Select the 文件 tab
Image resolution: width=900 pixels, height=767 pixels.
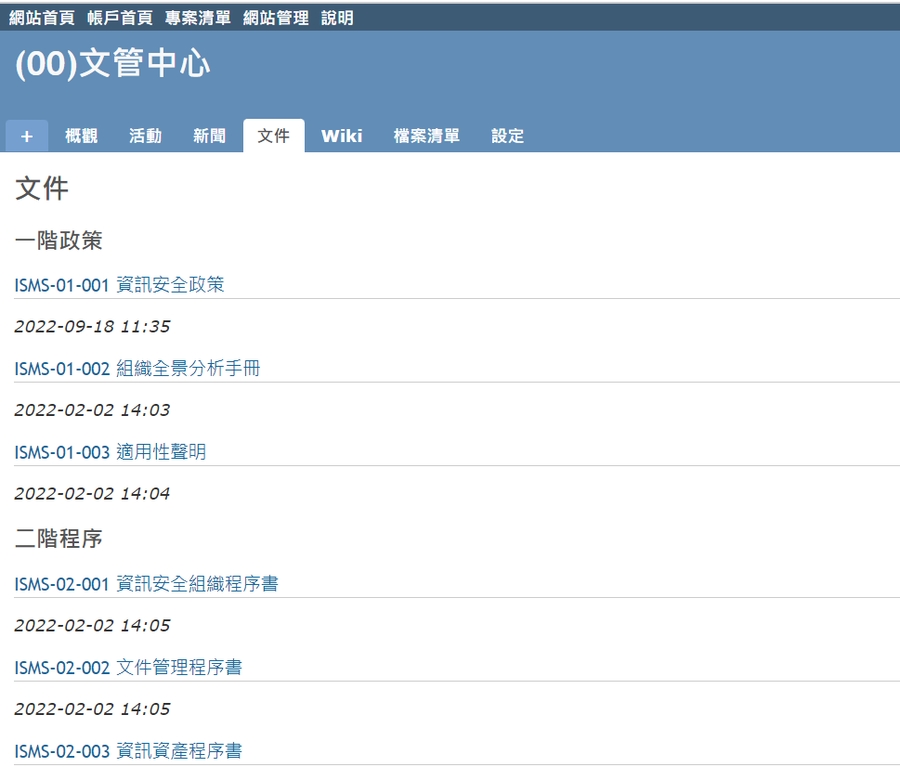coord(273,136)
